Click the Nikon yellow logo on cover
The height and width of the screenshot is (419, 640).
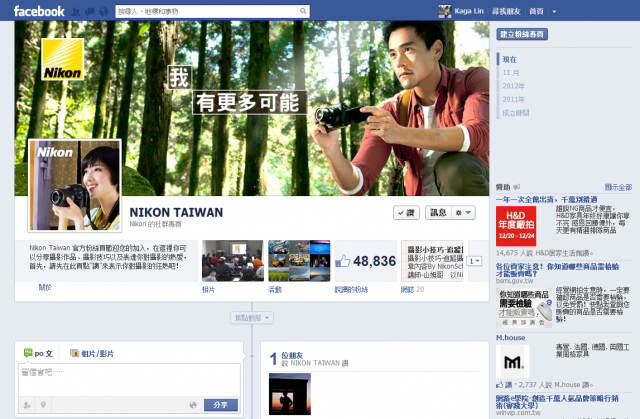coord(62,59)
